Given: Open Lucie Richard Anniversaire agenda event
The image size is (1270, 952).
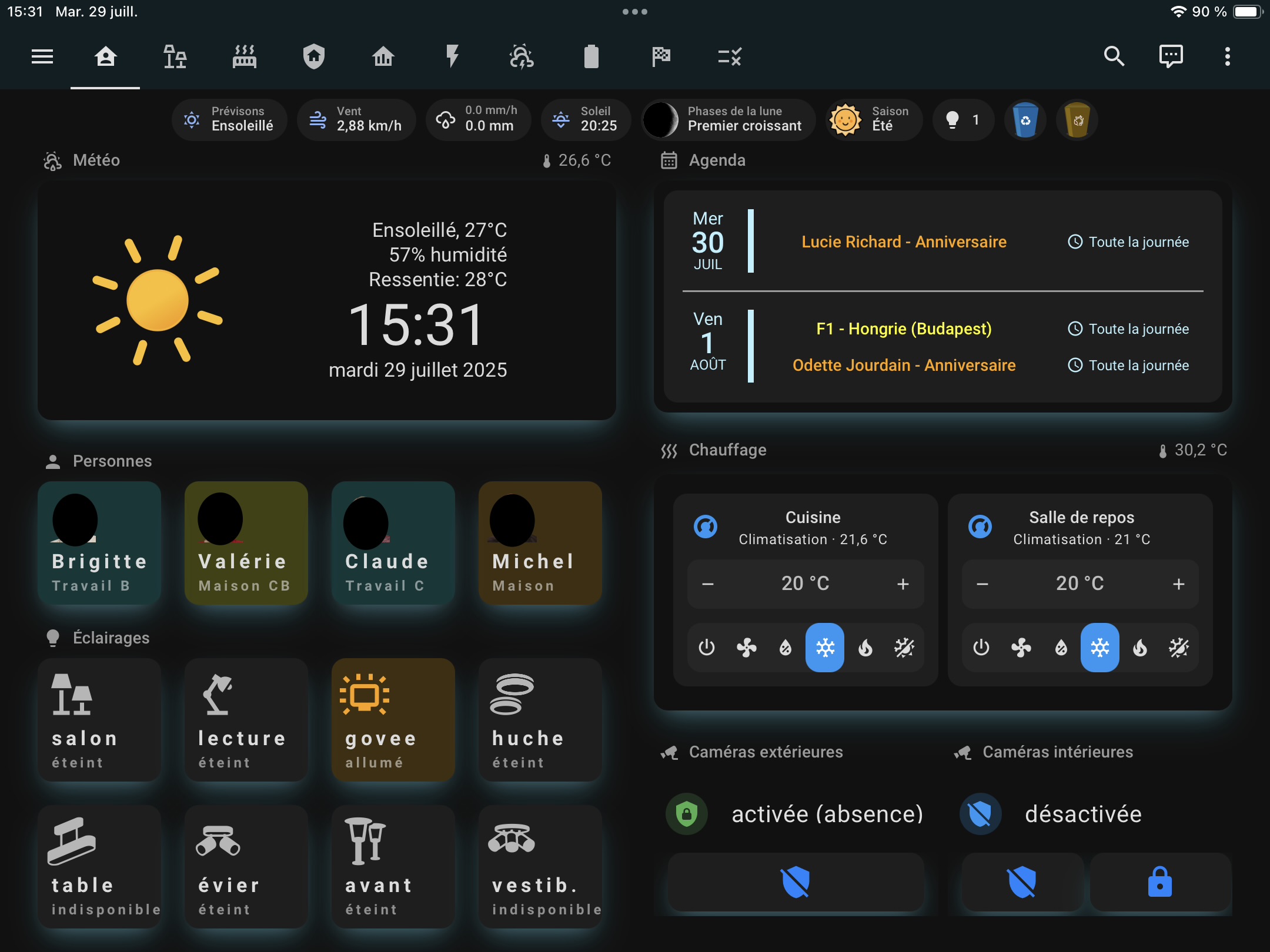Looking at the screenshot, I should click(x=904, y=242).
